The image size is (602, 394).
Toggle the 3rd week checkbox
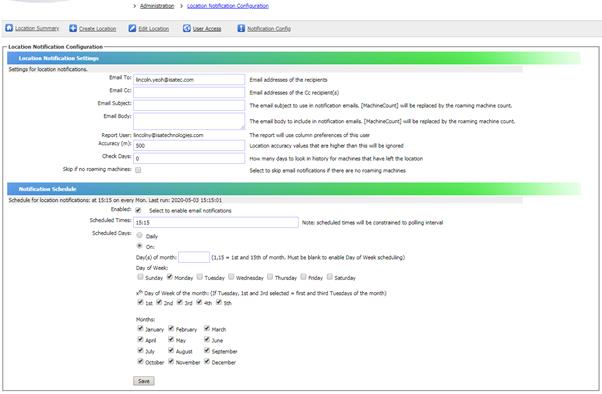click(x=180, y=302)
